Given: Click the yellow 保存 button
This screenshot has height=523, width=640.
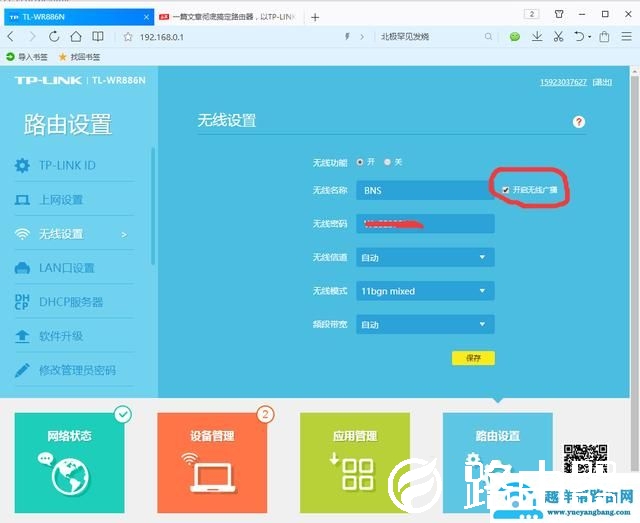Looking at the screenshot, I should pos(473,358).
